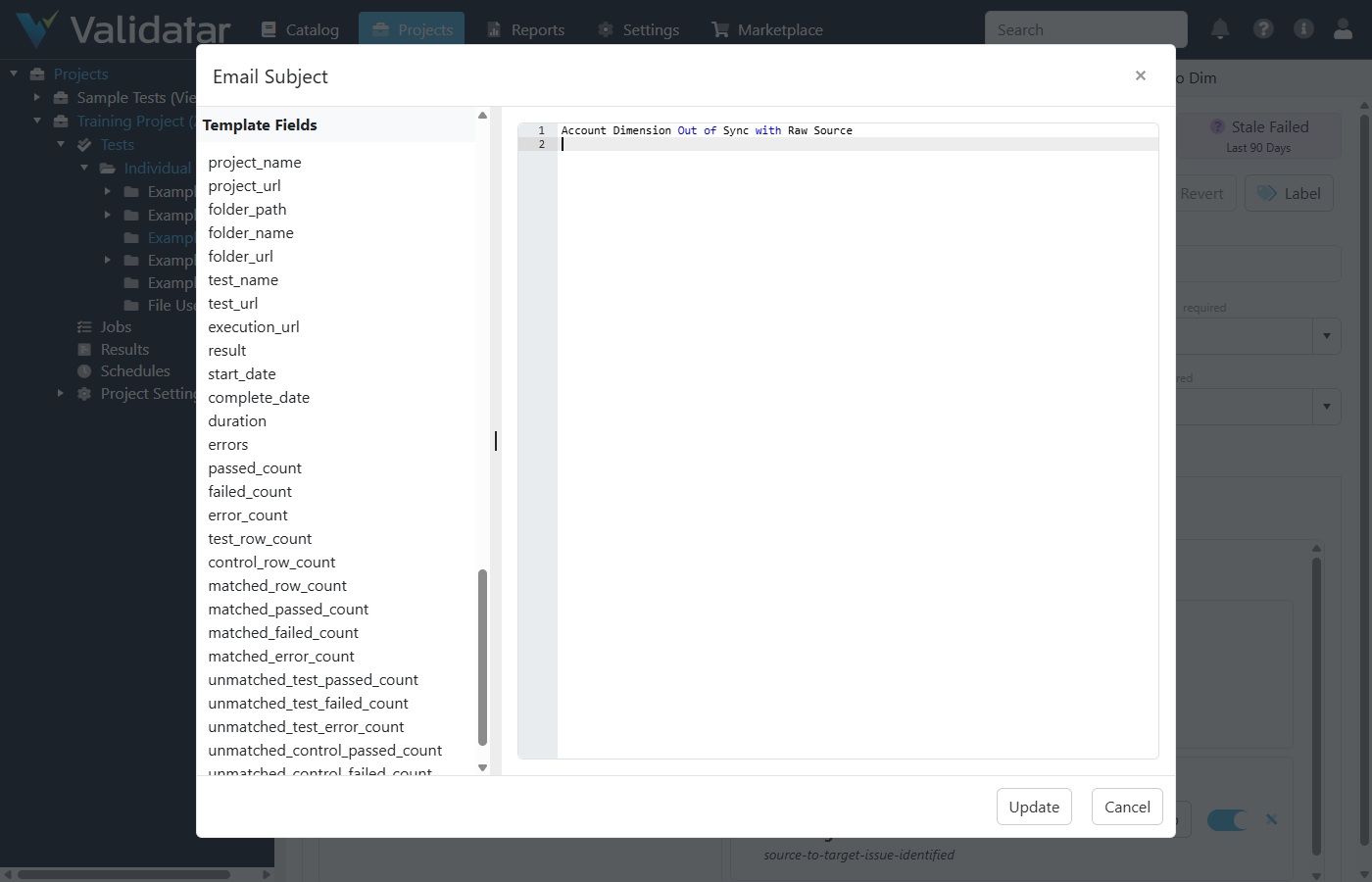Open the dropdown beside the required field
Viewport: 1372px width, 882px height.
coord(1328,336)
